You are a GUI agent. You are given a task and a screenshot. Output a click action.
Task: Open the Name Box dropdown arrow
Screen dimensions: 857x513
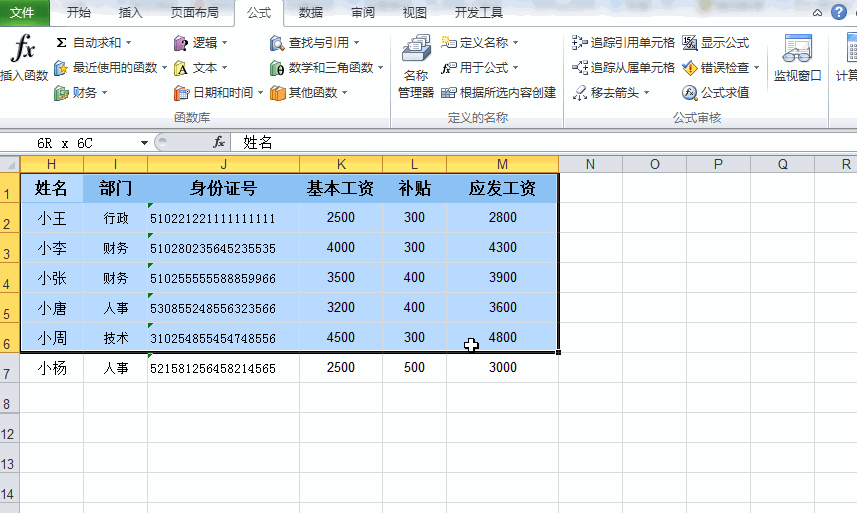[145, 143]
